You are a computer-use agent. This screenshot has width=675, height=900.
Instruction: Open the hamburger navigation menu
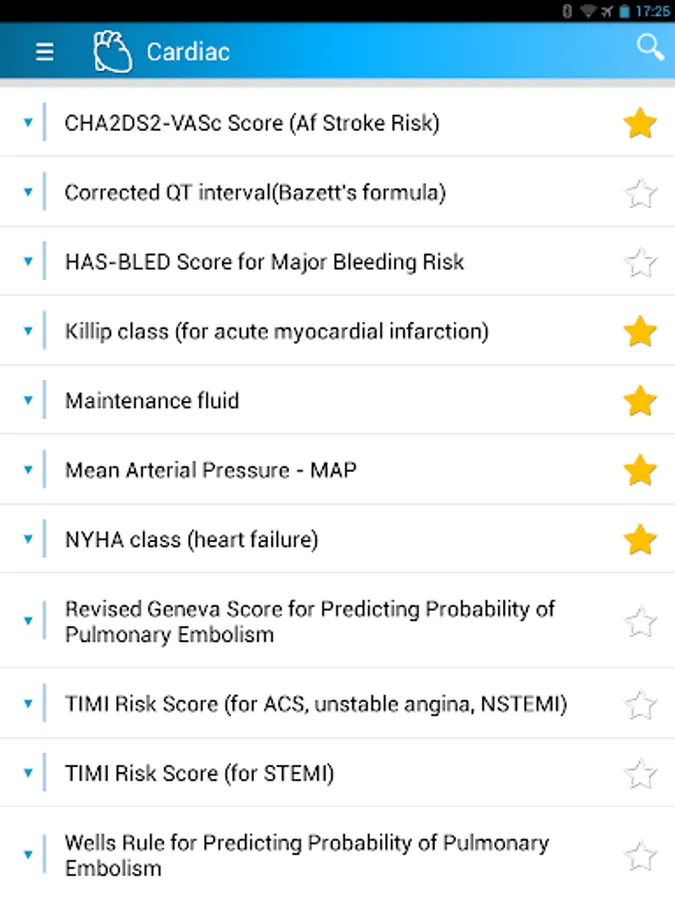[45, 52]
